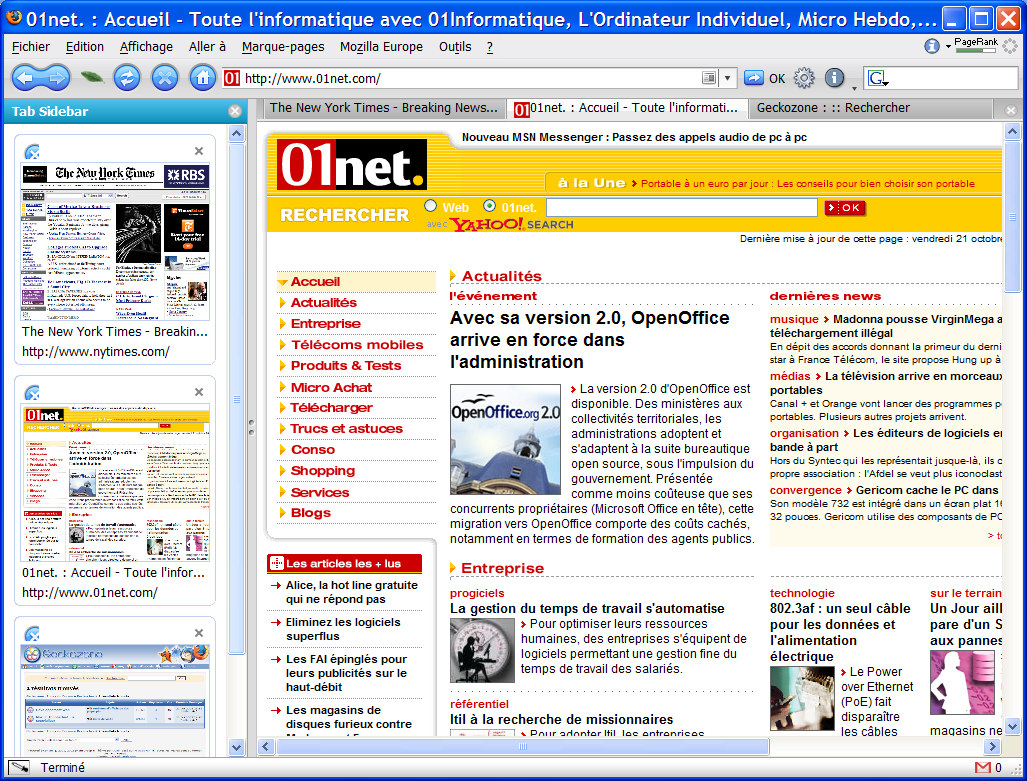The width and height of the screenshot is (1027, 781).
Task: Select the Web search radio button
Action: pyautogui.click(x=430, y=206)
